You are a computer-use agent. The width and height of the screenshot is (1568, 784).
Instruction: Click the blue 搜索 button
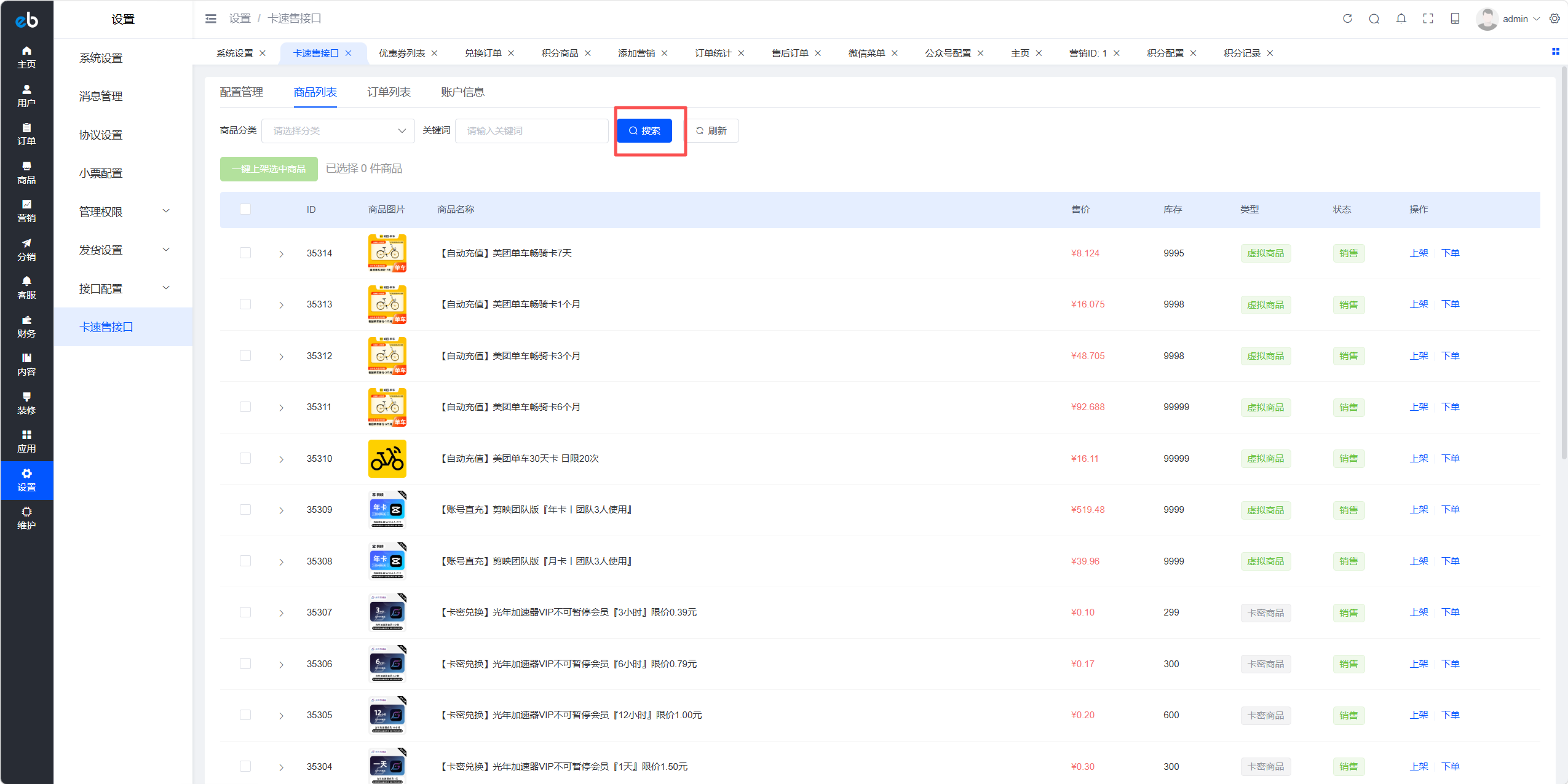(x=644, y=130)
